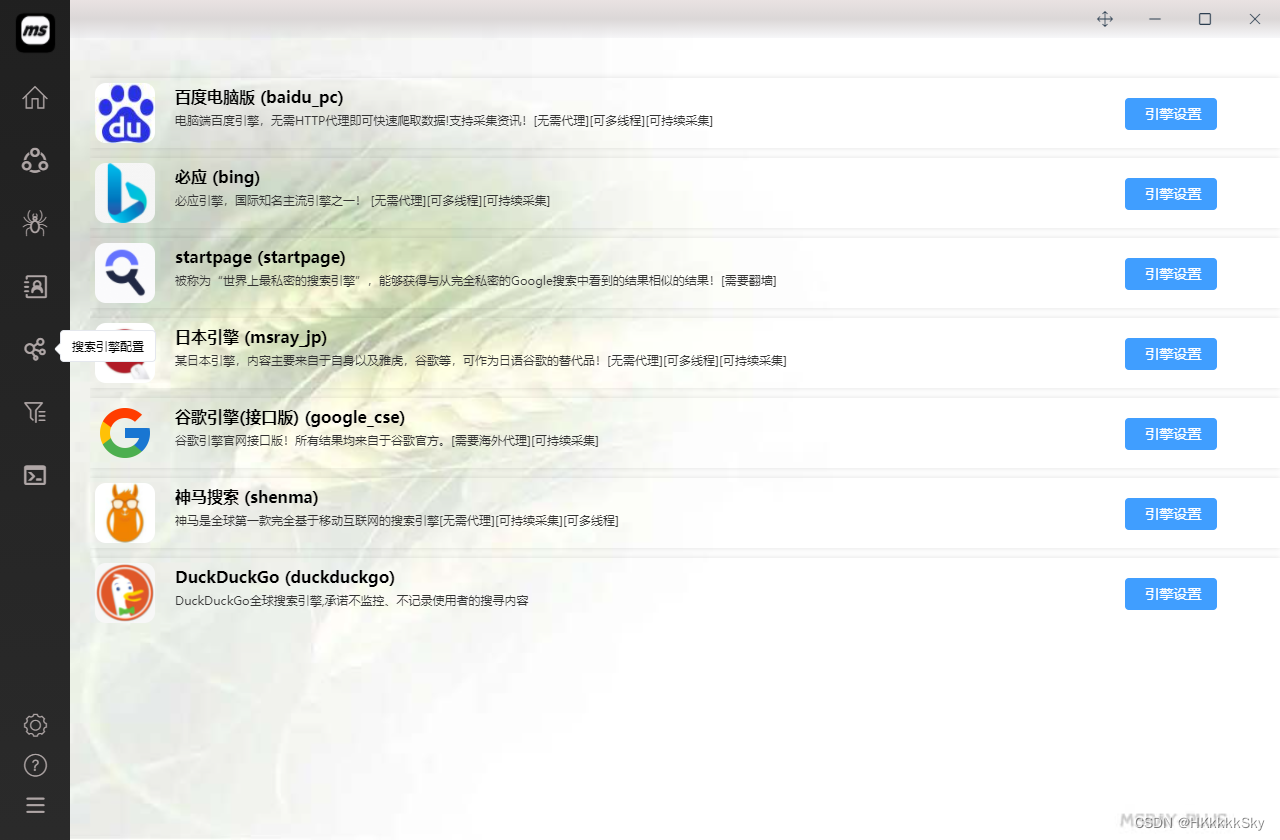Click the Baidu paw logo
Screen dimensions: 1280x840
(x=125, y=113)
